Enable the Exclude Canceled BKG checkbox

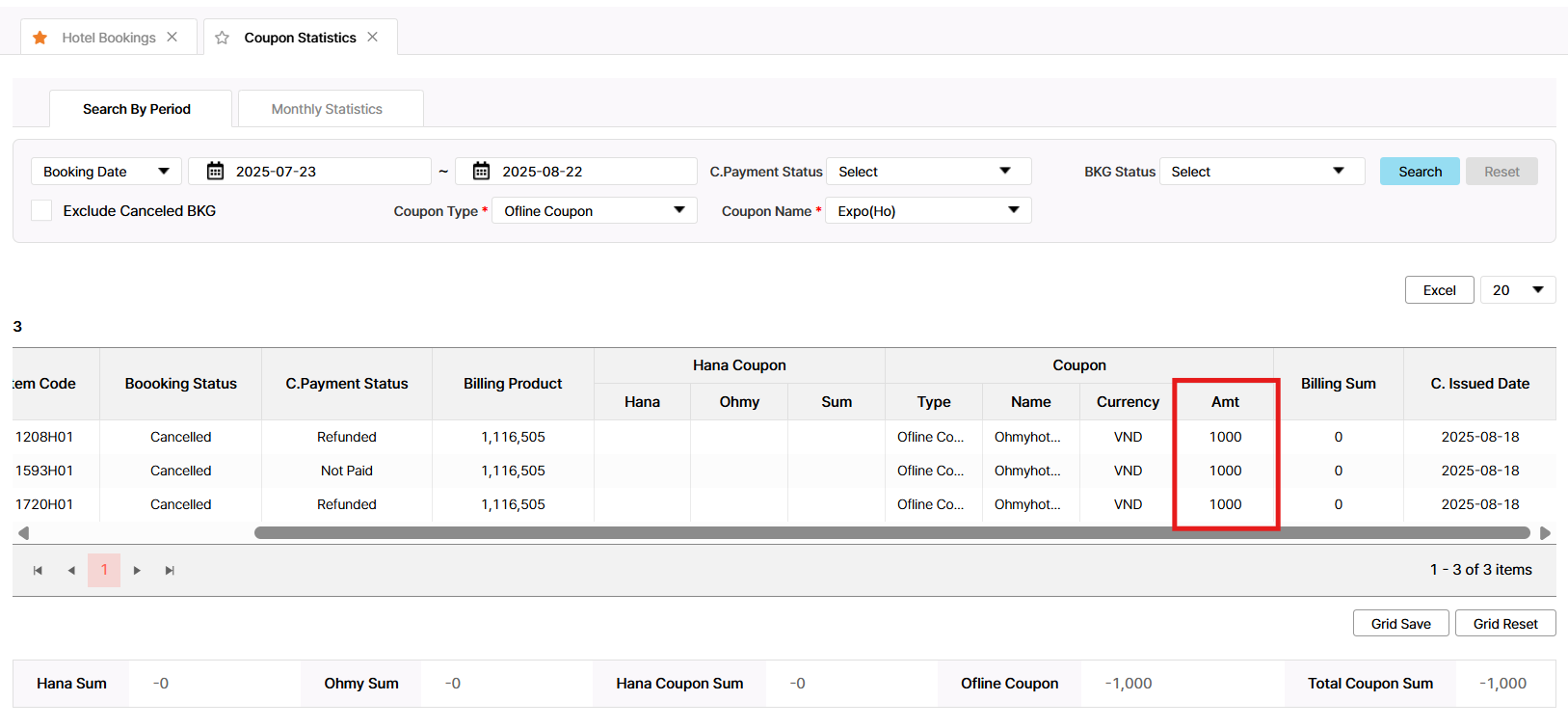41,210
